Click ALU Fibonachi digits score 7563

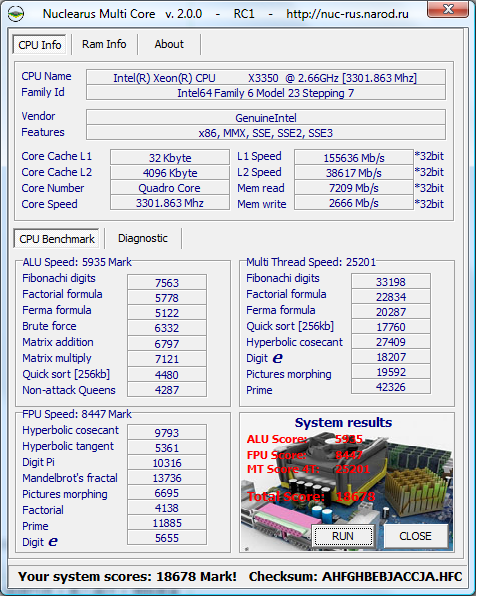point(167,283)
